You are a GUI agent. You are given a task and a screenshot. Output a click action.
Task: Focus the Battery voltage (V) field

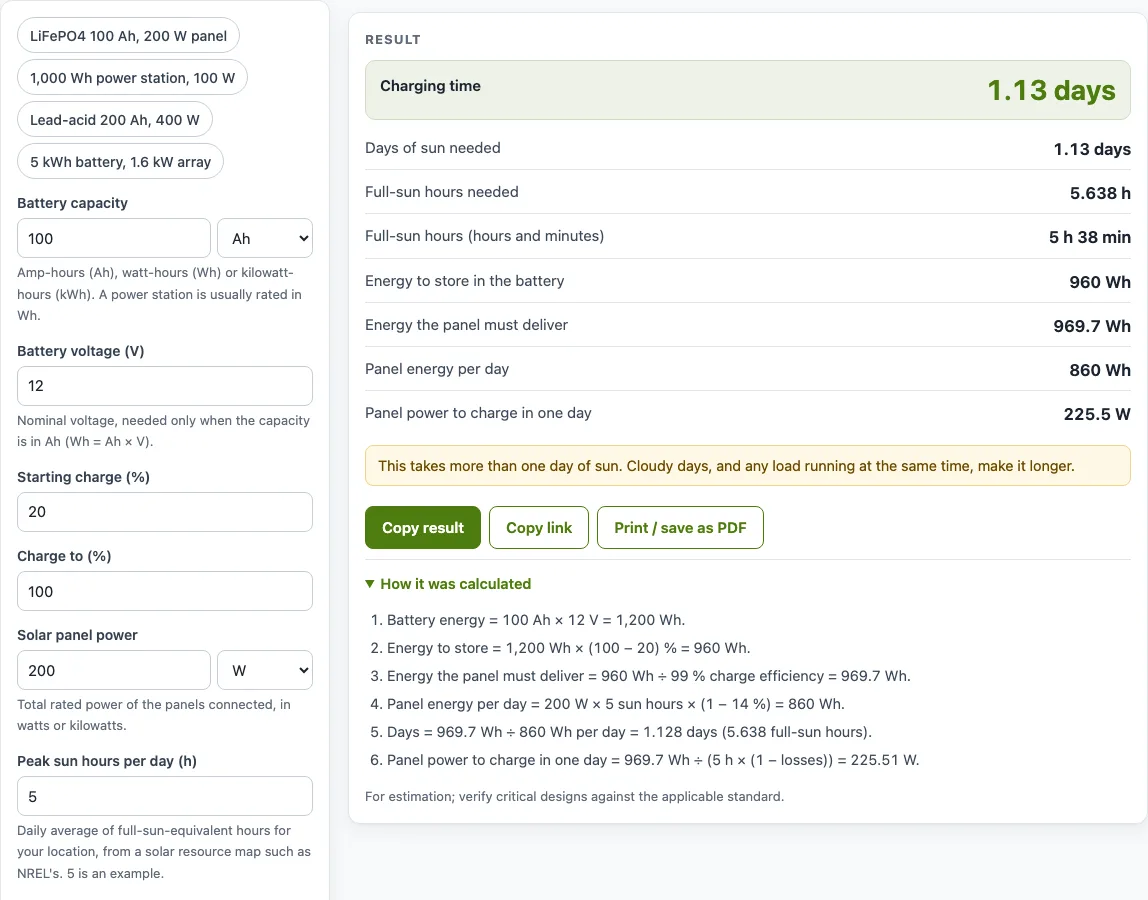pos(165,386)
